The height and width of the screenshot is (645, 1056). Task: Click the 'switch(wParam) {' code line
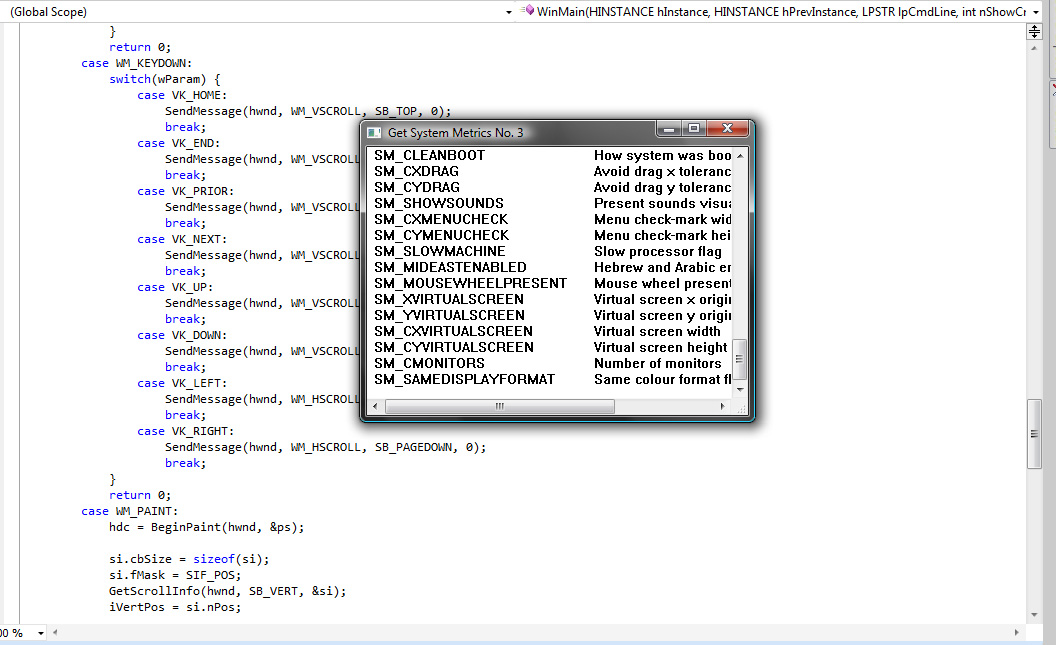(x=164, y=79)
